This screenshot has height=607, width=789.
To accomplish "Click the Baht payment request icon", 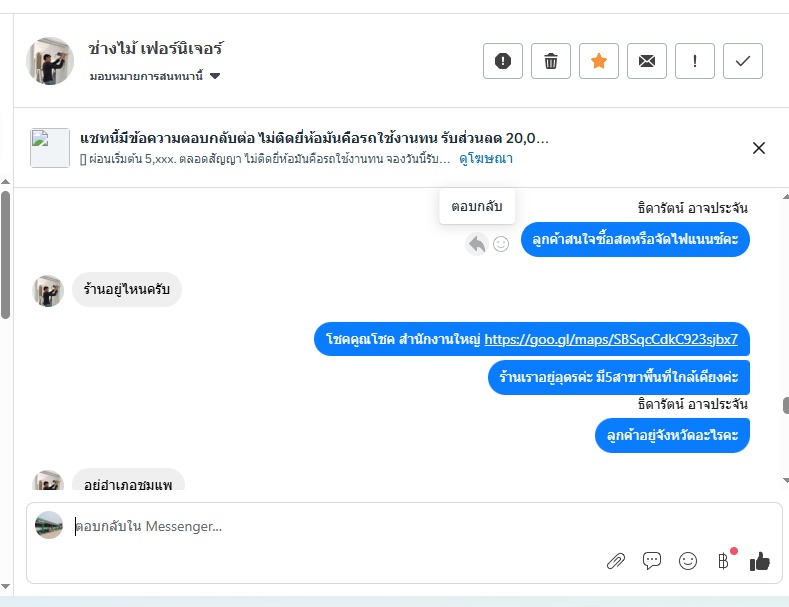I will 723,561.
